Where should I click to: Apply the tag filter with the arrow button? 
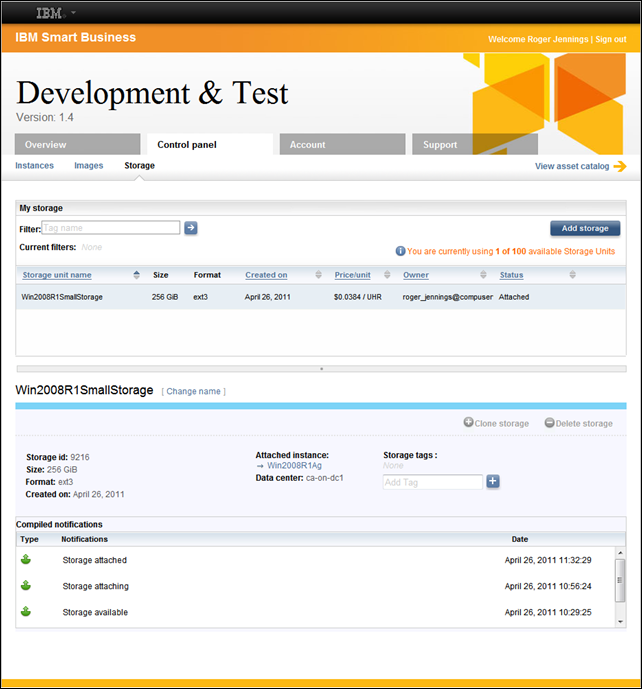click(x=191, y=228)
